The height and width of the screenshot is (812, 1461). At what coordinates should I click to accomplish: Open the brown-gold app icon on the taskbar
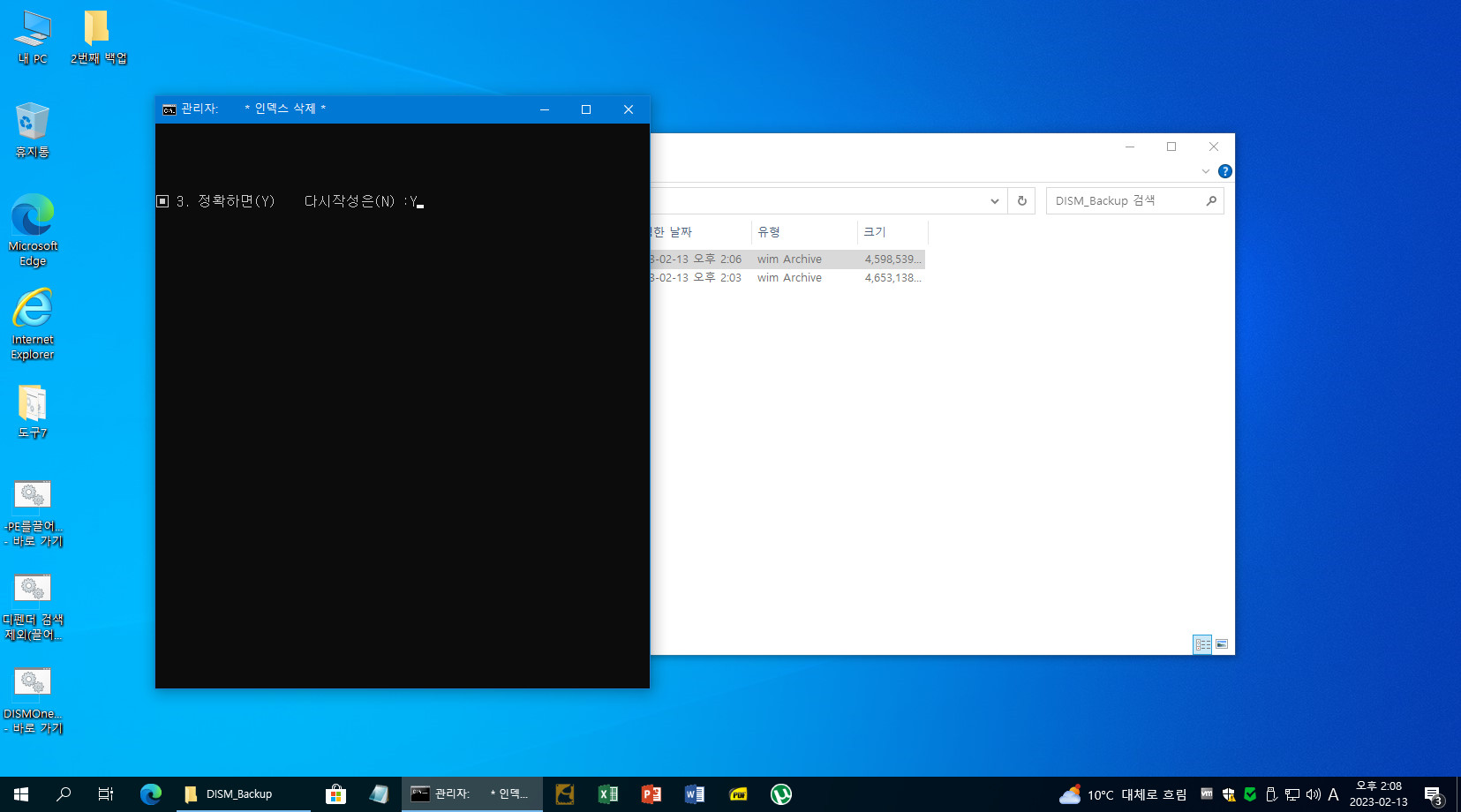565,794
